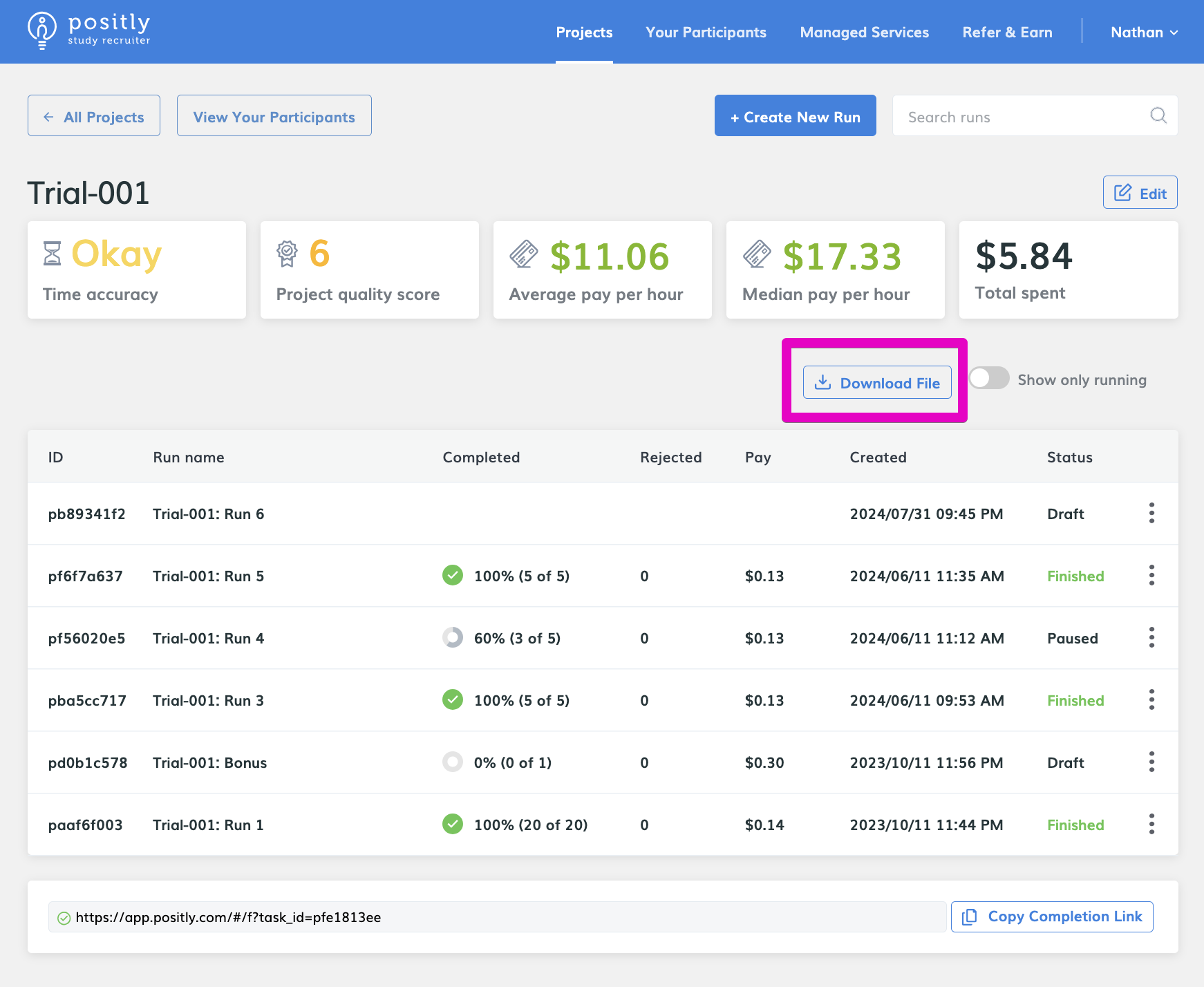Click the Positly logo icon
The height and width of the screenshot is (987, 1204).
(x=42, y=30)
